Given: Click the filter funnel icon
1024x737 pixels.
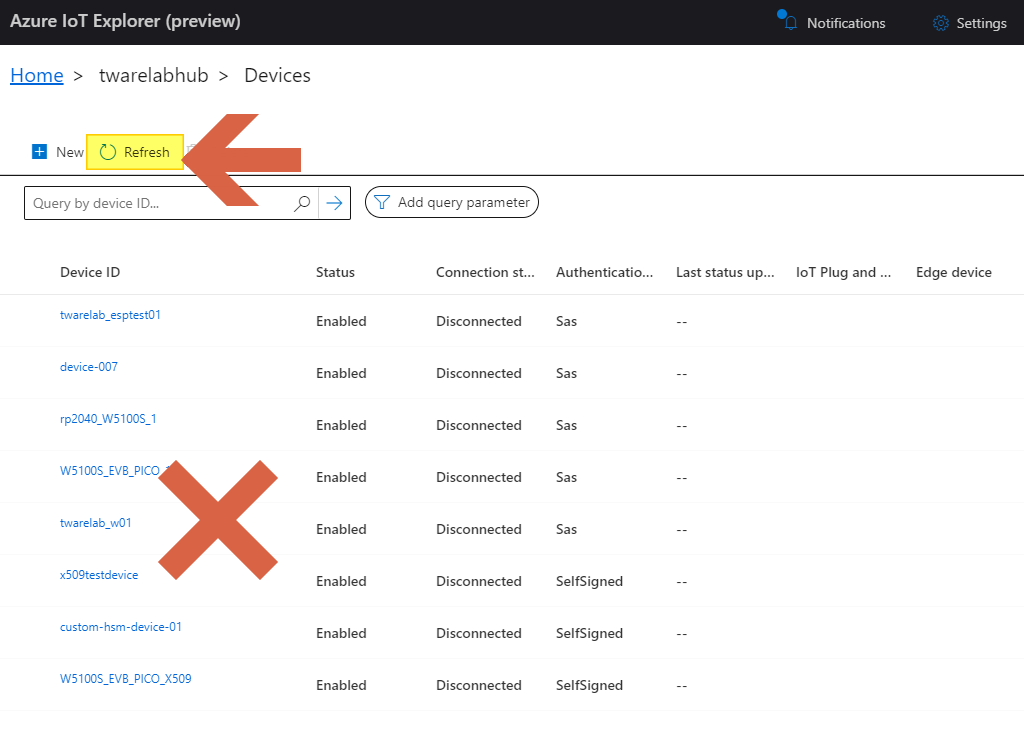Looking at the screenshot, I should [382, 202].
